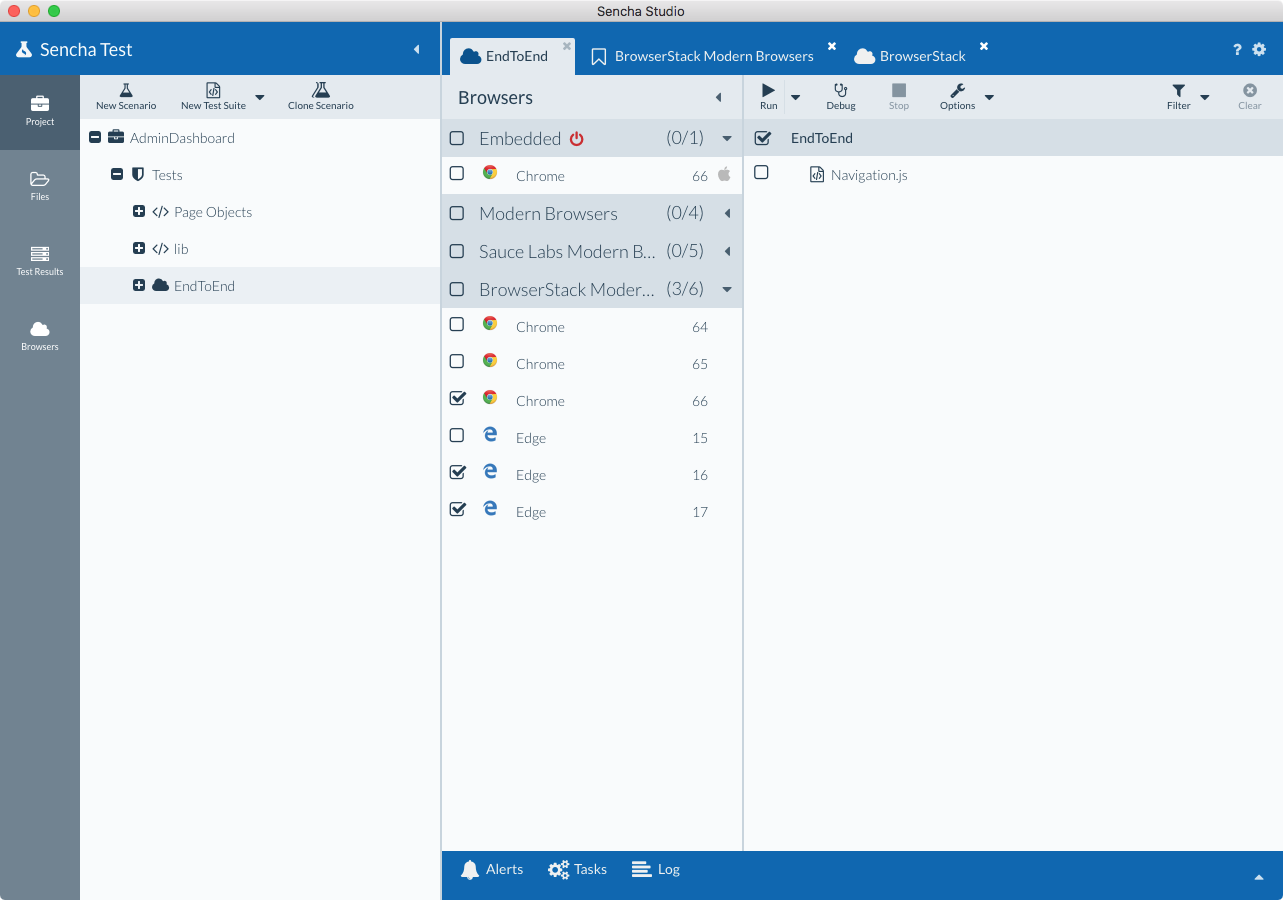The width and height of the screenshot is (1283, 900).
Task: Clone the current Scenario
Action: click(320, 96)
